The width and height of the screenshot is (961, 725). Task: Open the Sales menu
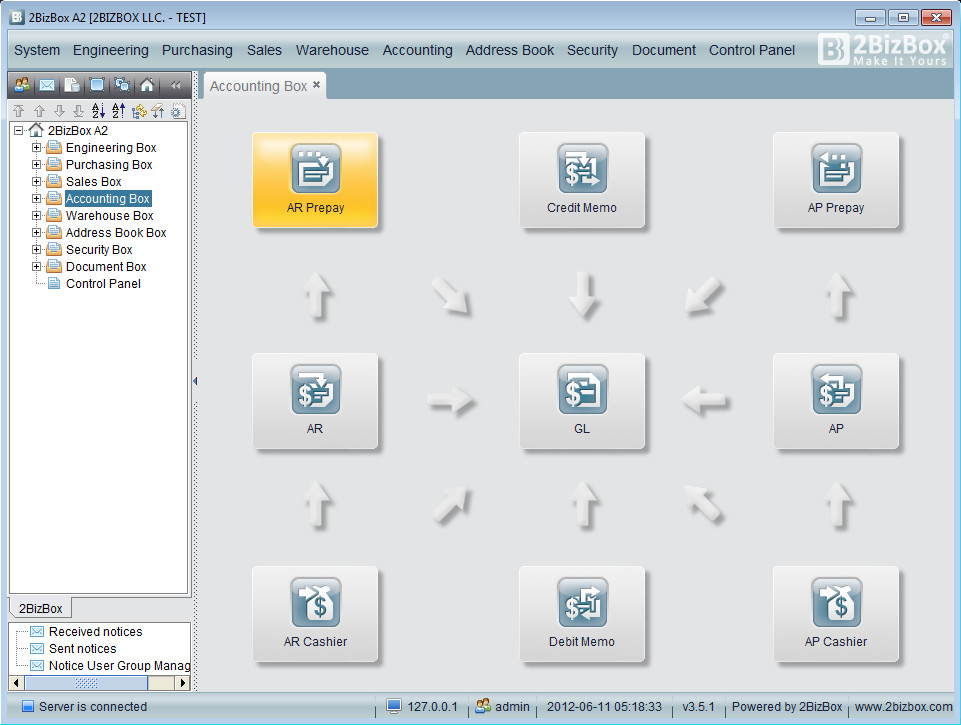(264, 50)
